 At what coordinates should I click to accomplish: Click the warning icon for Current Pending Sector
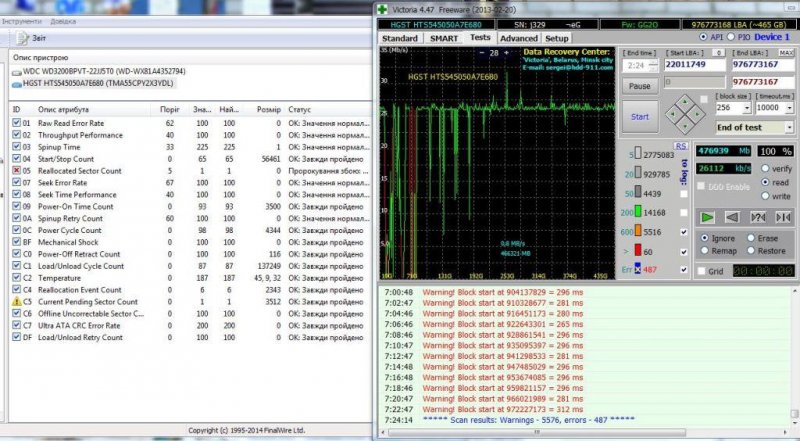click(x=16, y=301)
